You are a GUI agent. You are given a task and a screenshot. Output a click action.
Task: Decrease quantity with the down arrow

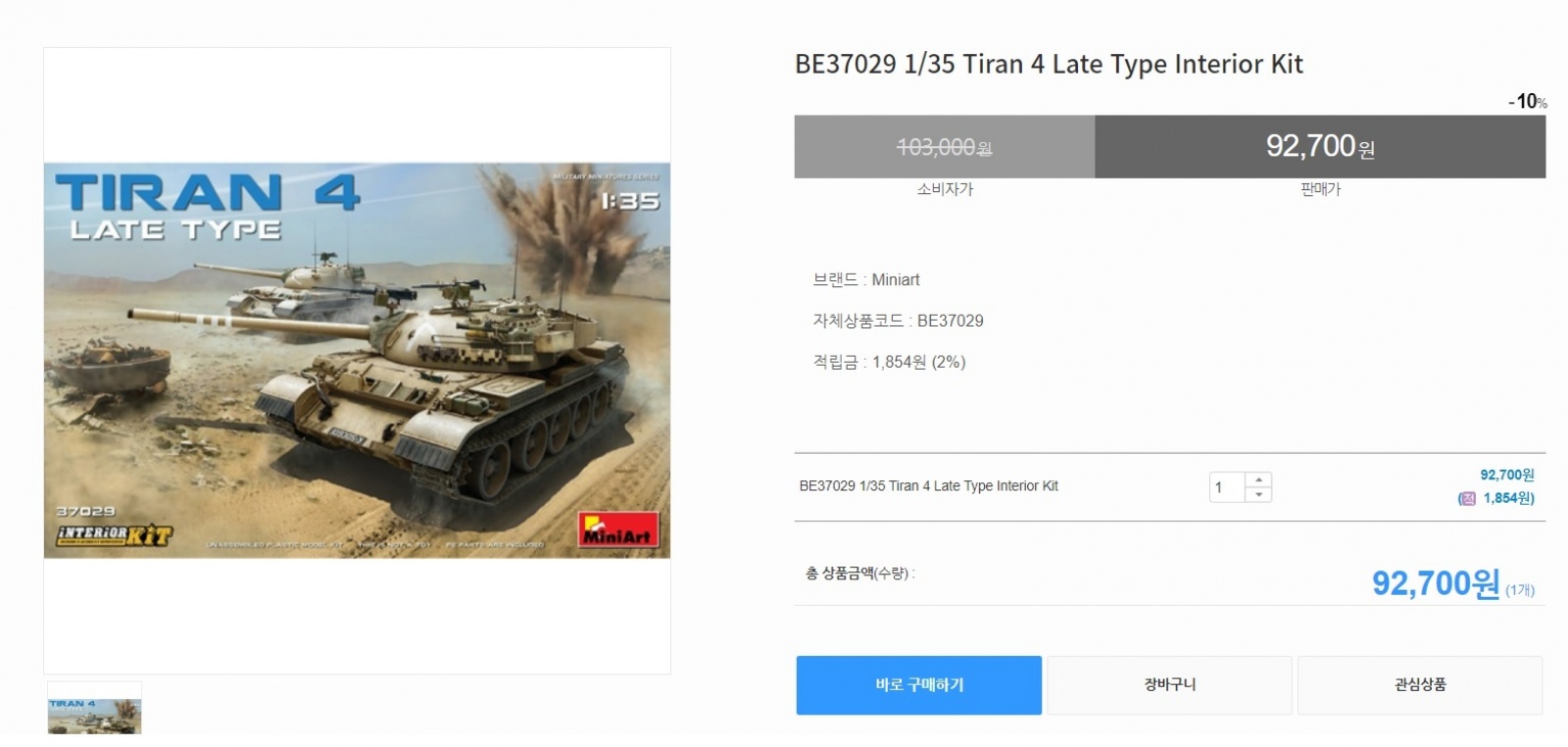[x=1259, y=495]
